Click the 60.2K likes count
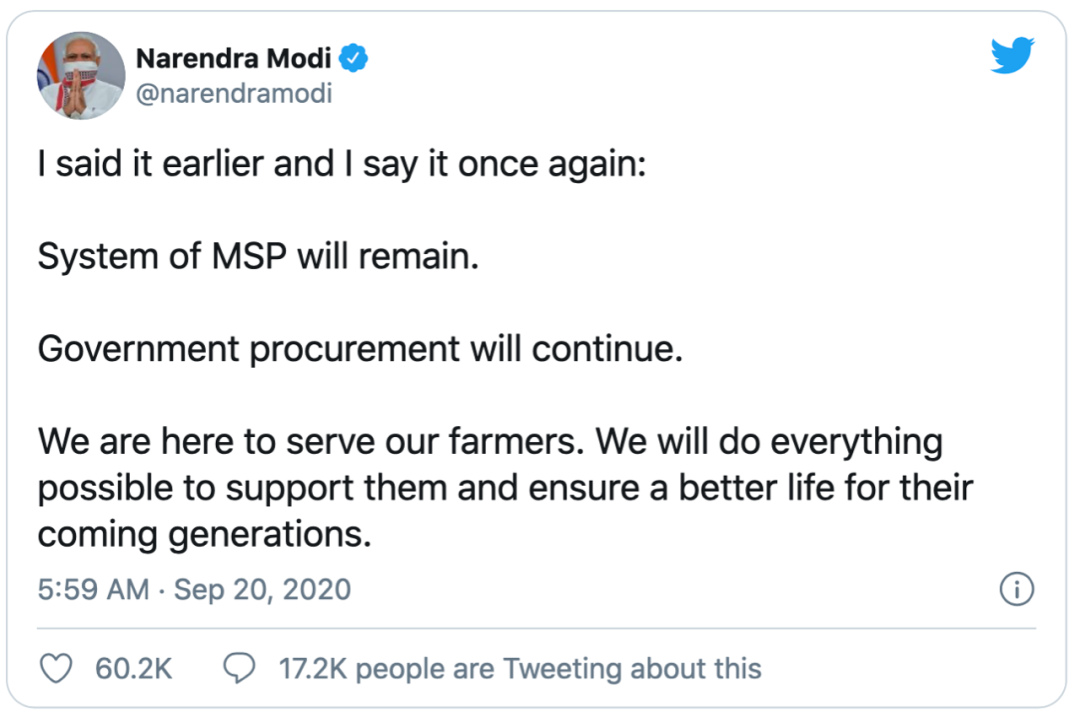This screenshot has width=1080, height=723. pyautogui.click(x=134, y=669)
